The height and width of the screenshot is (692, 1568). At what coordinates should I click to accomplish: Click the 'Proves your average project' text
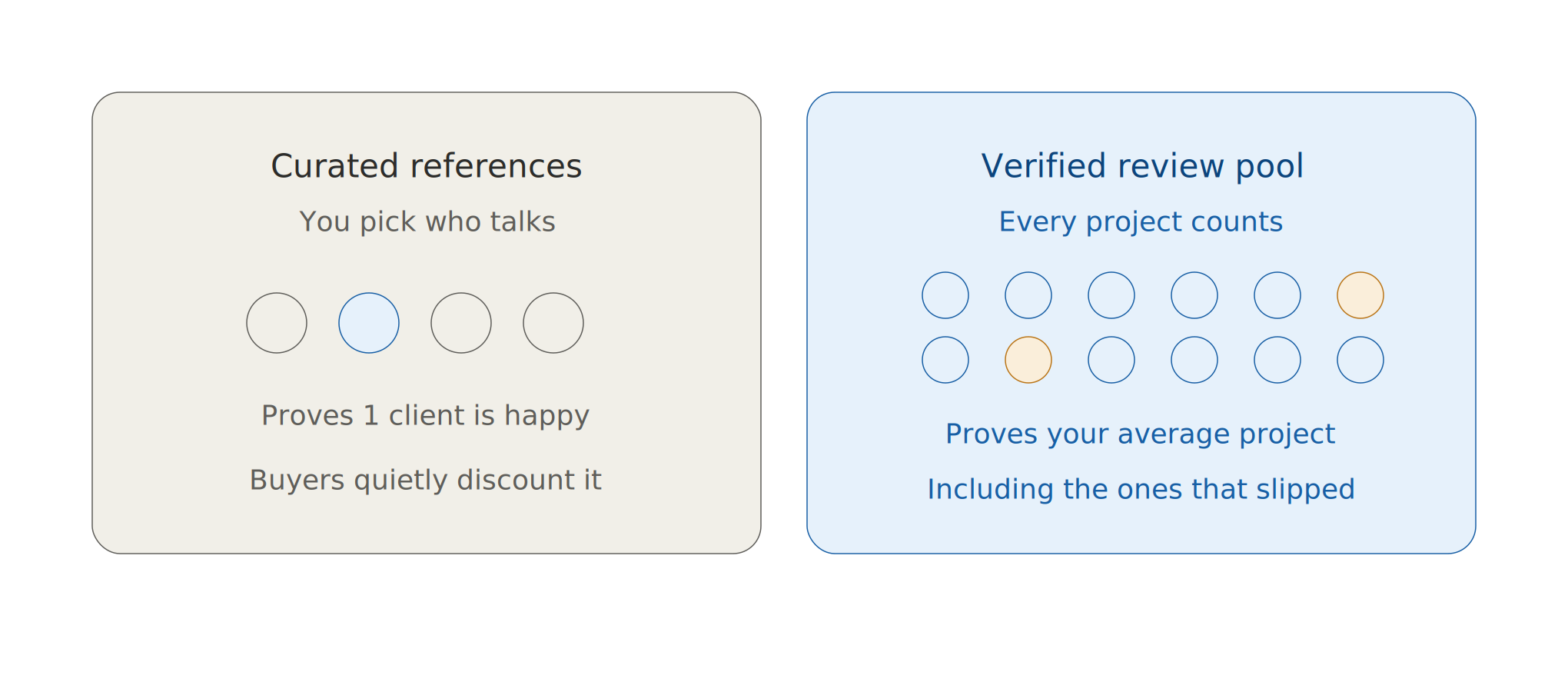coord(1141,434)
